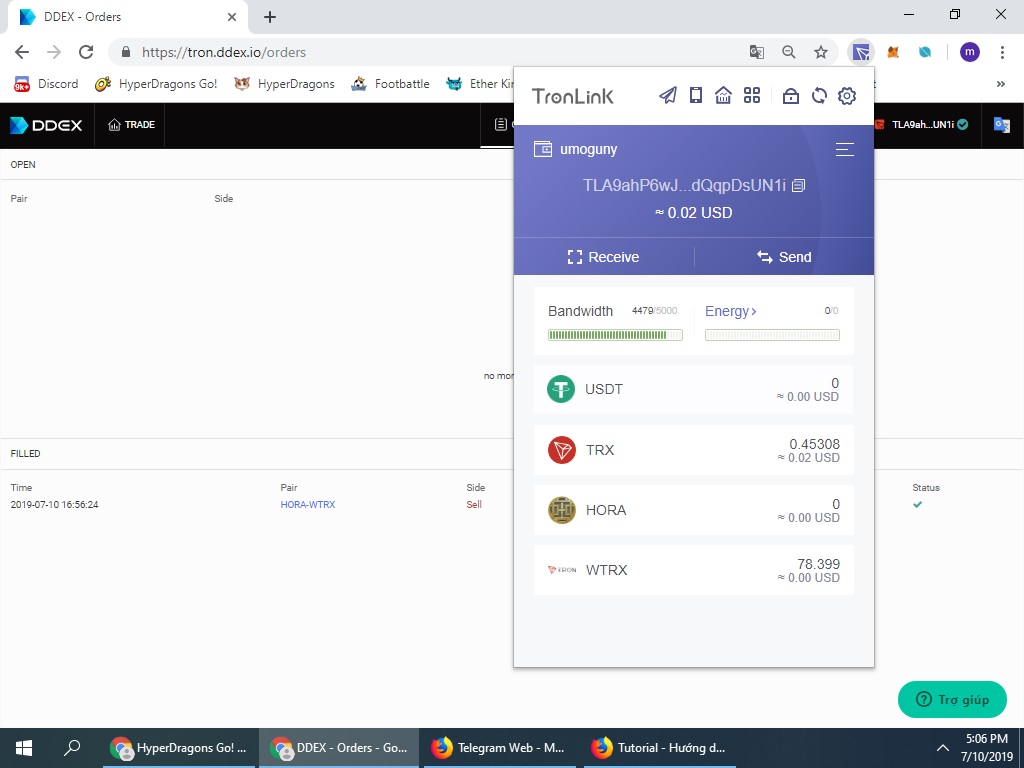Click the TRX token logo
Image resolution: width=1024 pixels, height=768 pixels.
pos(562,450)
